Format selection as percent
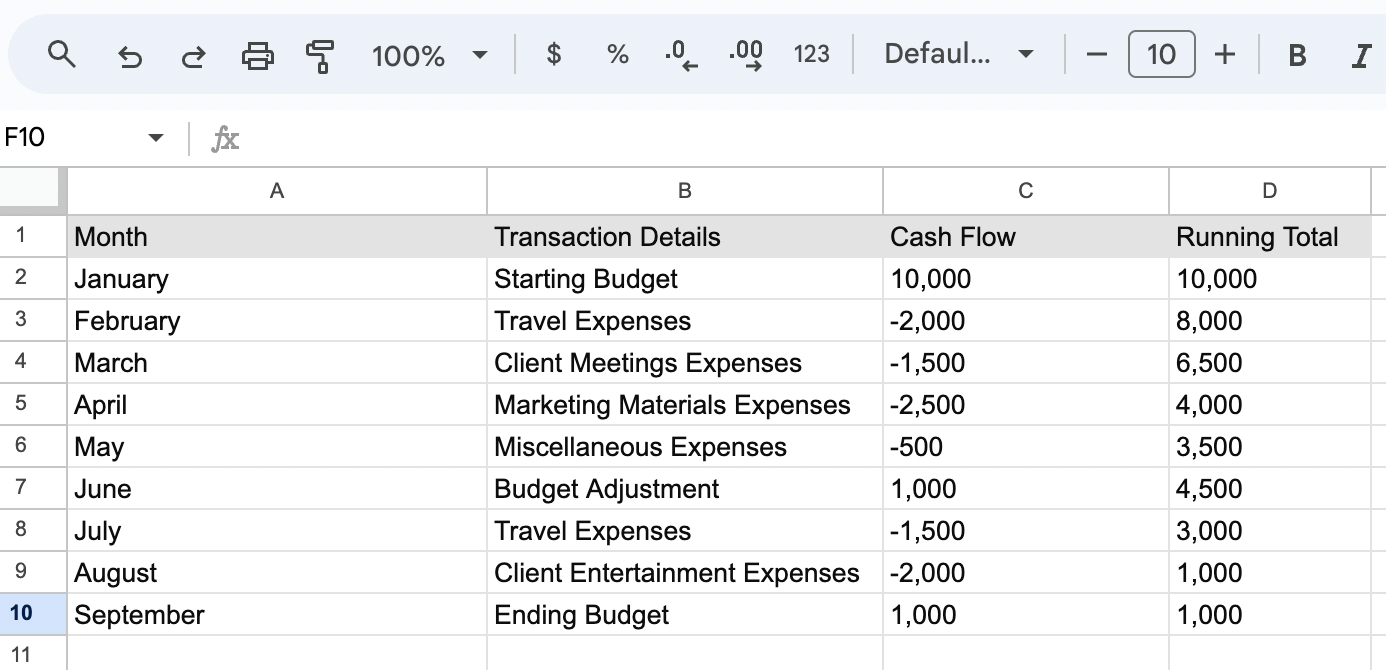 [x=618, y=54]
